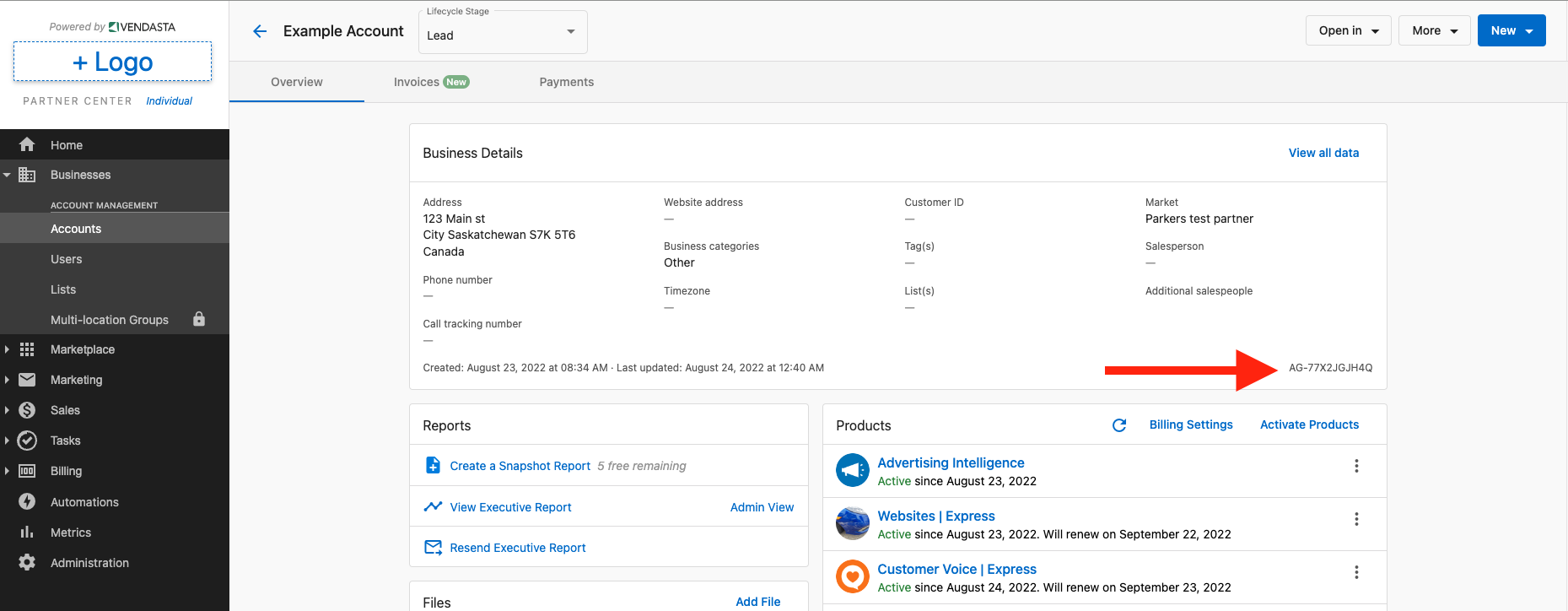This screenshot has height=611, width=1568.
Task: Click the Customer Voice heart product icon
Action: pos(852,576)
